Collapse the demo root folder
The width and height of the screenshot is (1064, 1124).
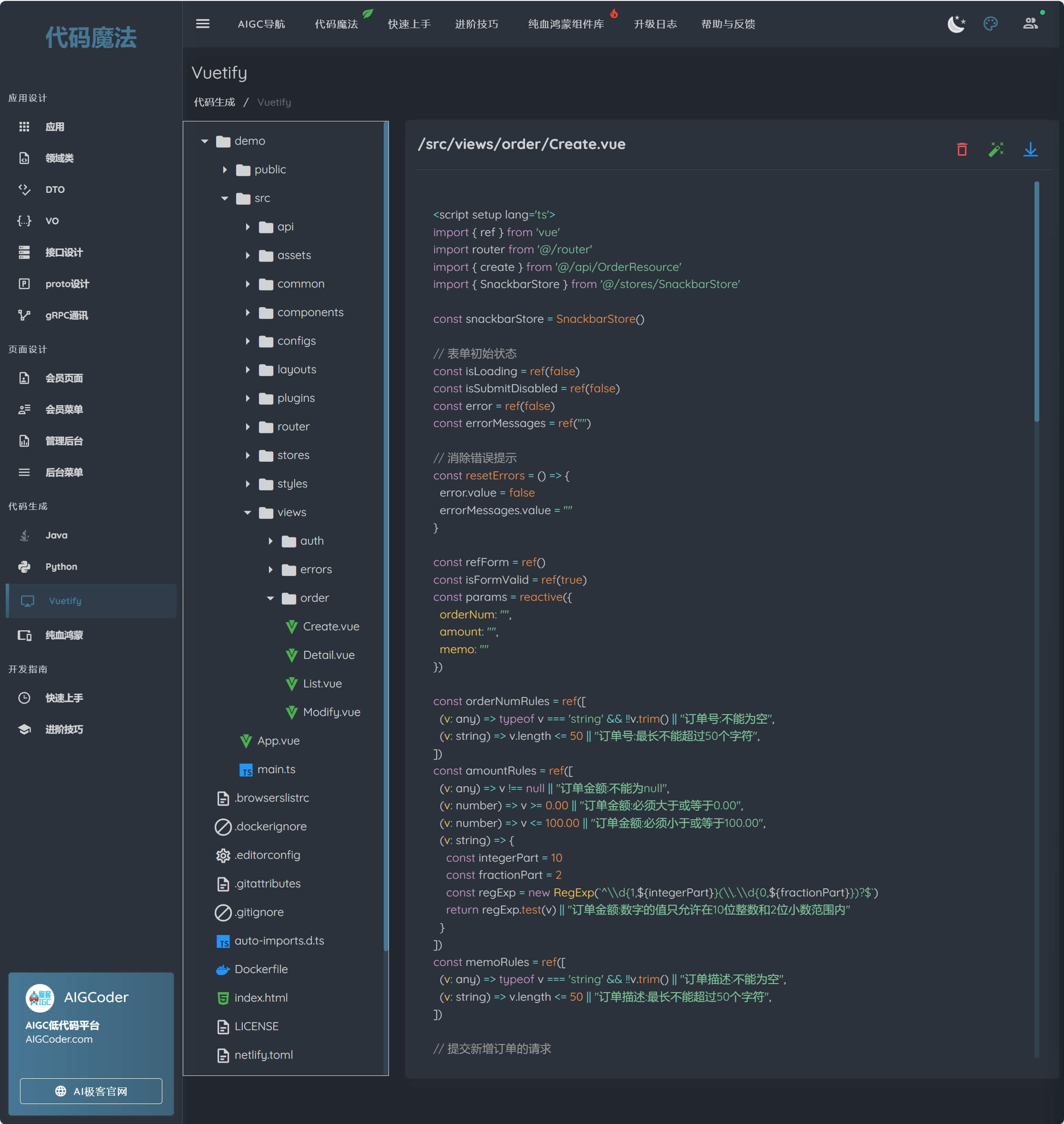pos(205,141)
